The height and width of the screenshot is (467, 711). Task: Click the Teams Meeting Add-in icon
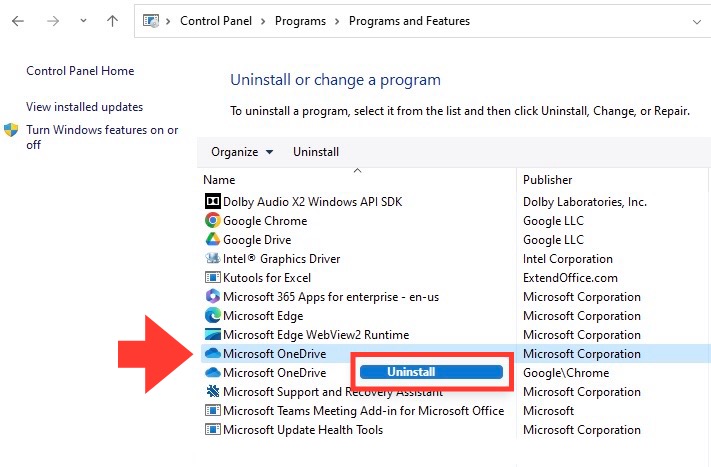click(x=213, y=410)
